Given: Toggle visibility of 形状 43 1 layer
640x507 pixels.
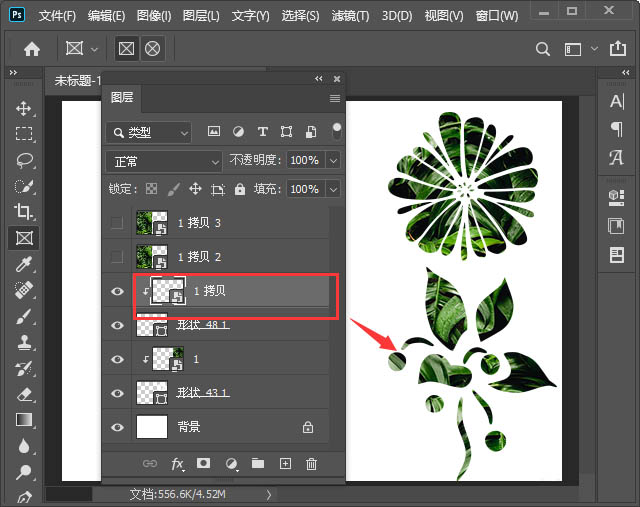Looking at the screenshot, I should point(117,393).
